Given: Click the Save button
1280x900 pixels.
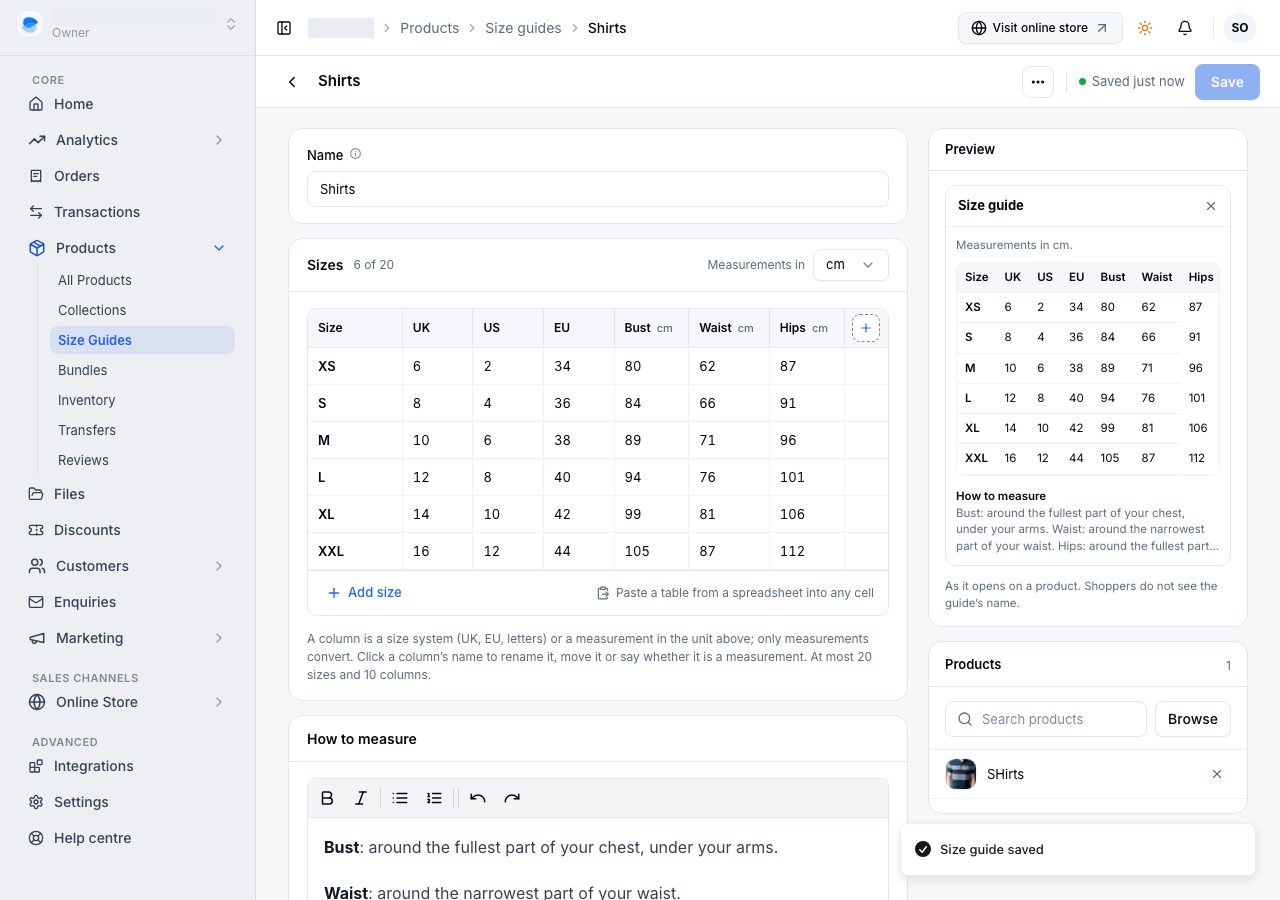Looking at the screenshot, I should point(1227,82).
